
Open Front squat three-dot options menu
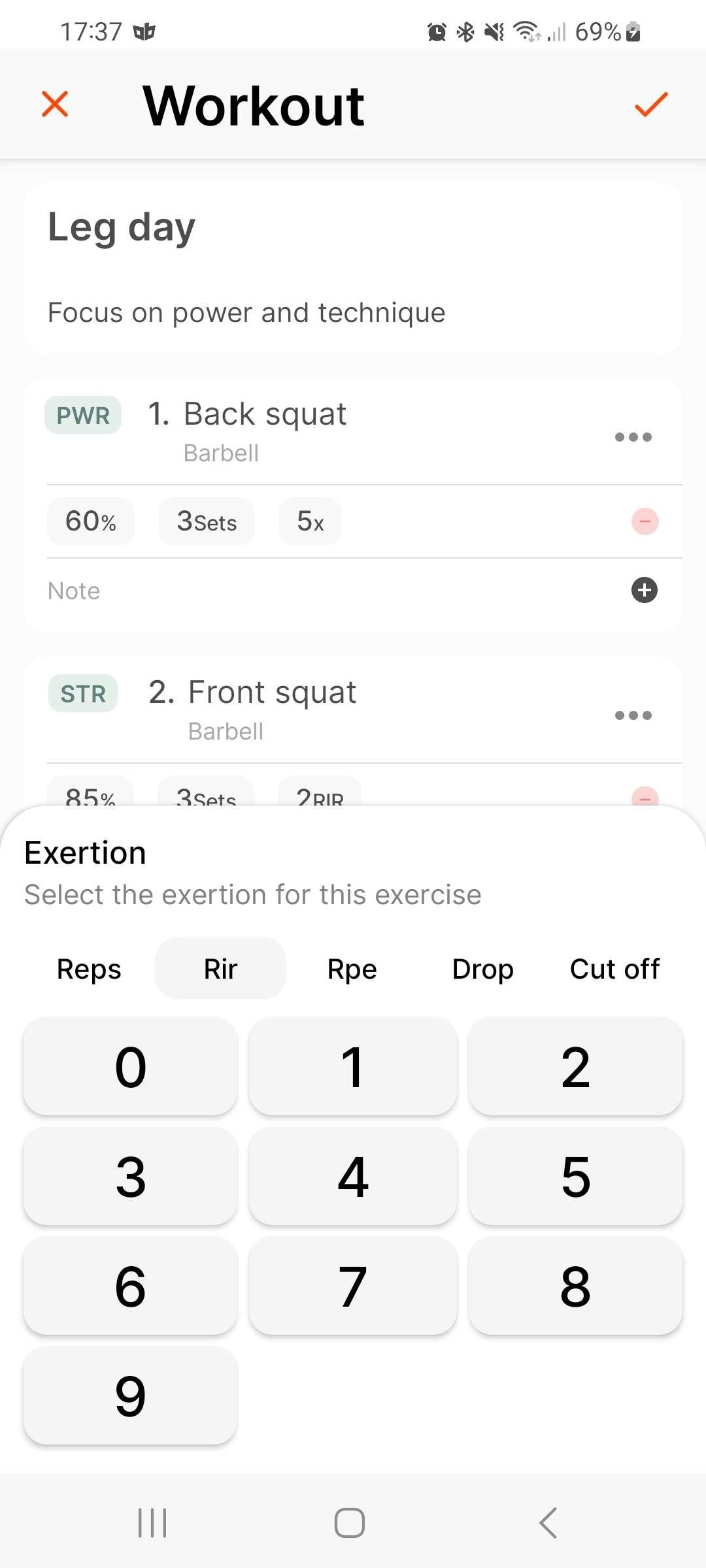tap(633, 715)
